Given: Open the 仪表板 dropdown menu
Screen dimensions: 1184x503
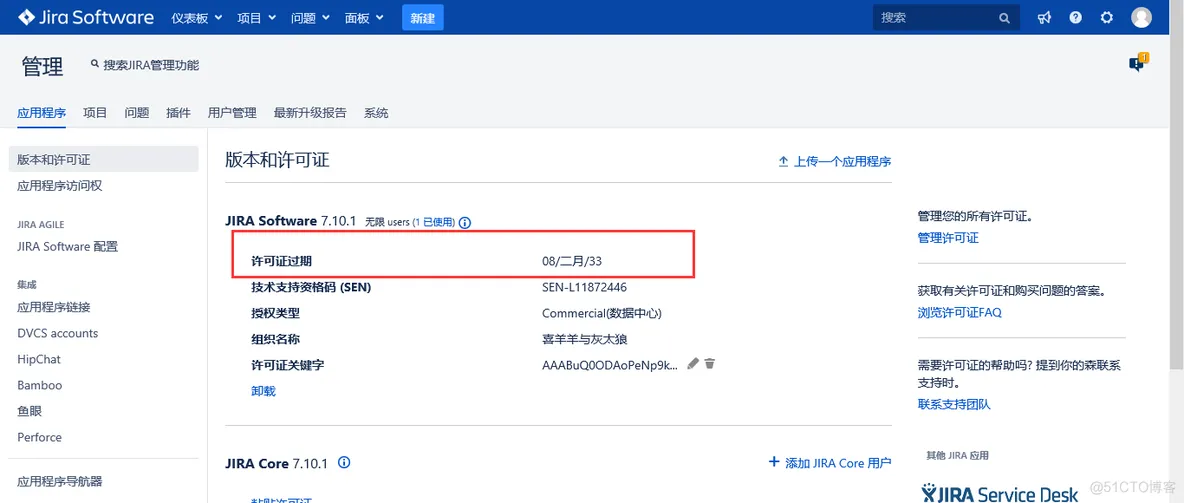Looking at the screenshot, I should [196, 17].
